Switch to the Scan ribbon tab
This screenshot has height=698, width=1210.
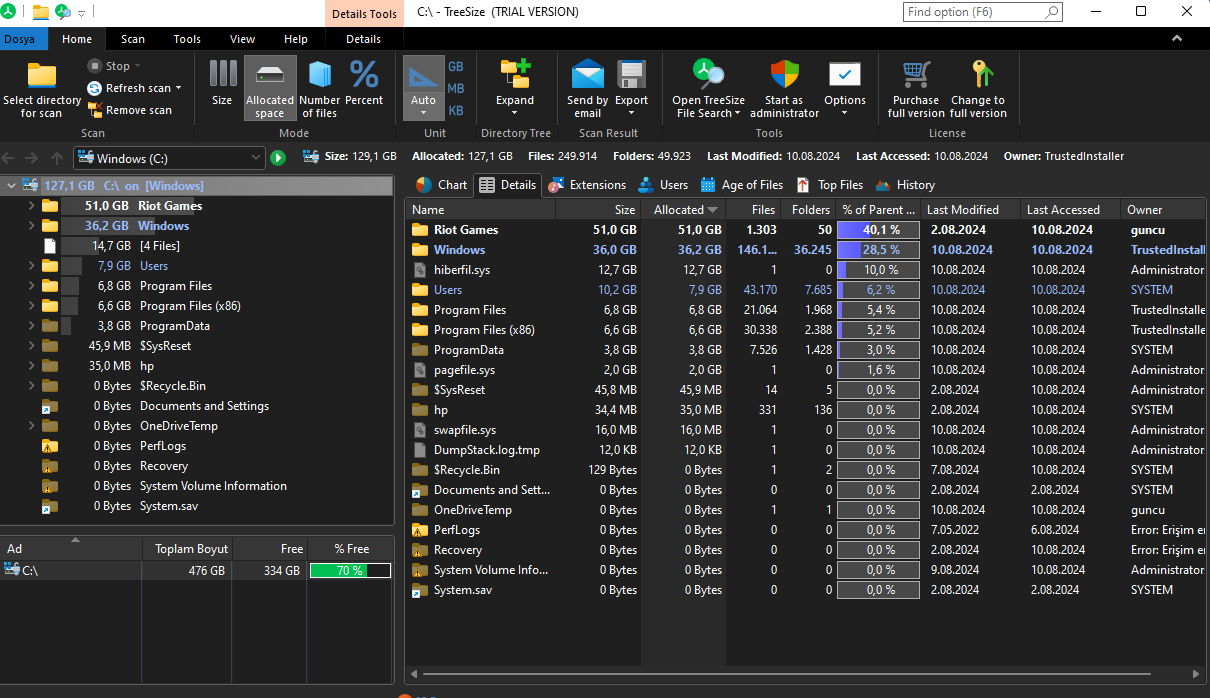coord(133,39)
